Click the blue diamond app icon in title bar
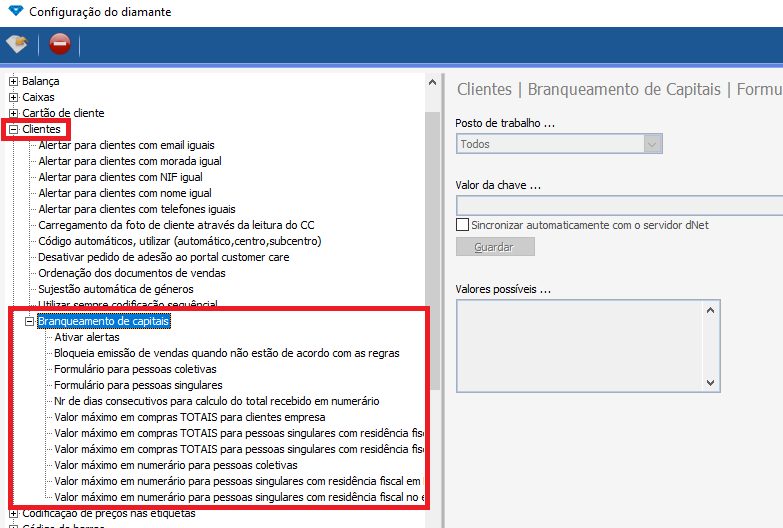Screen dimensions: 783x528 [13, 12]
